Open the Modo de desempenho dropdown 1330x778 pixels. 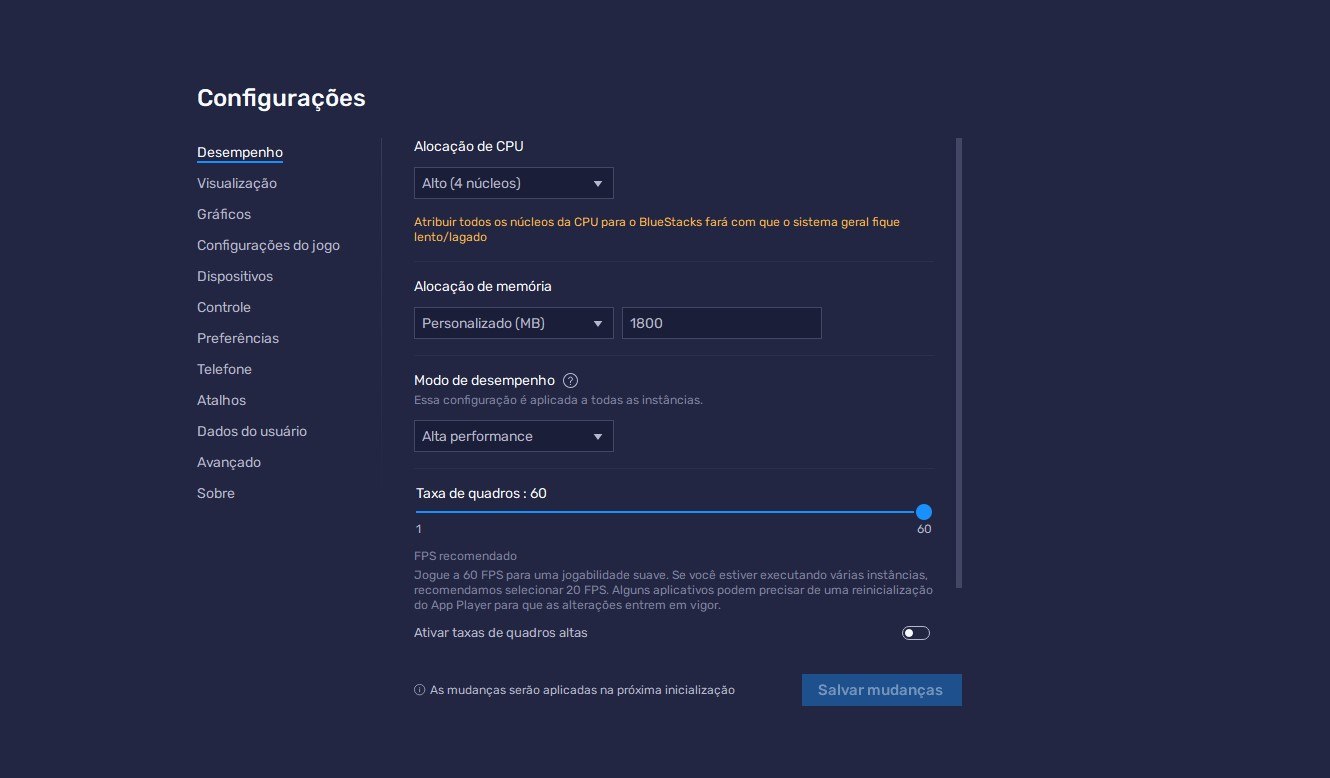[x=514, y=436]
